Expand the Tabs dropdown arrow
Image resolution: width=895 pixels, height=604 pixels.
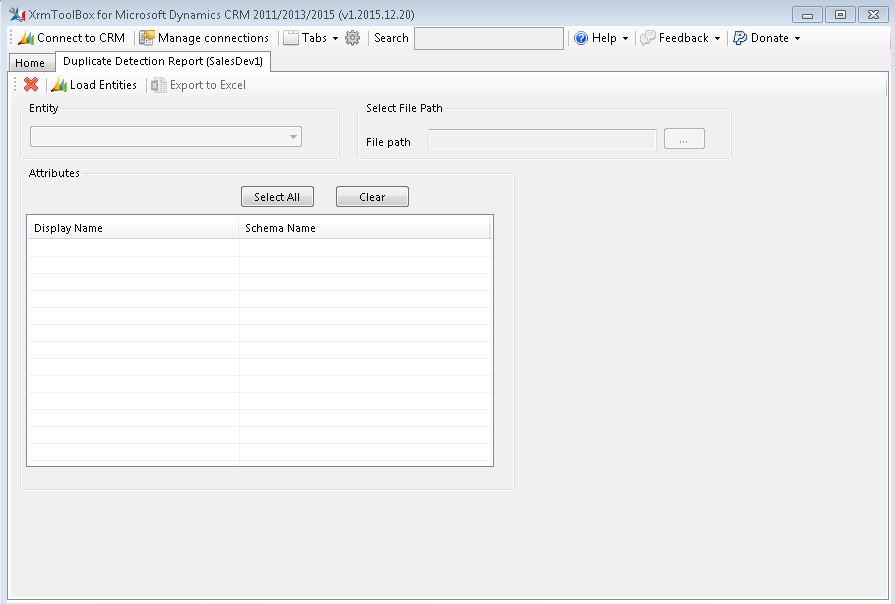coord(335,38)
